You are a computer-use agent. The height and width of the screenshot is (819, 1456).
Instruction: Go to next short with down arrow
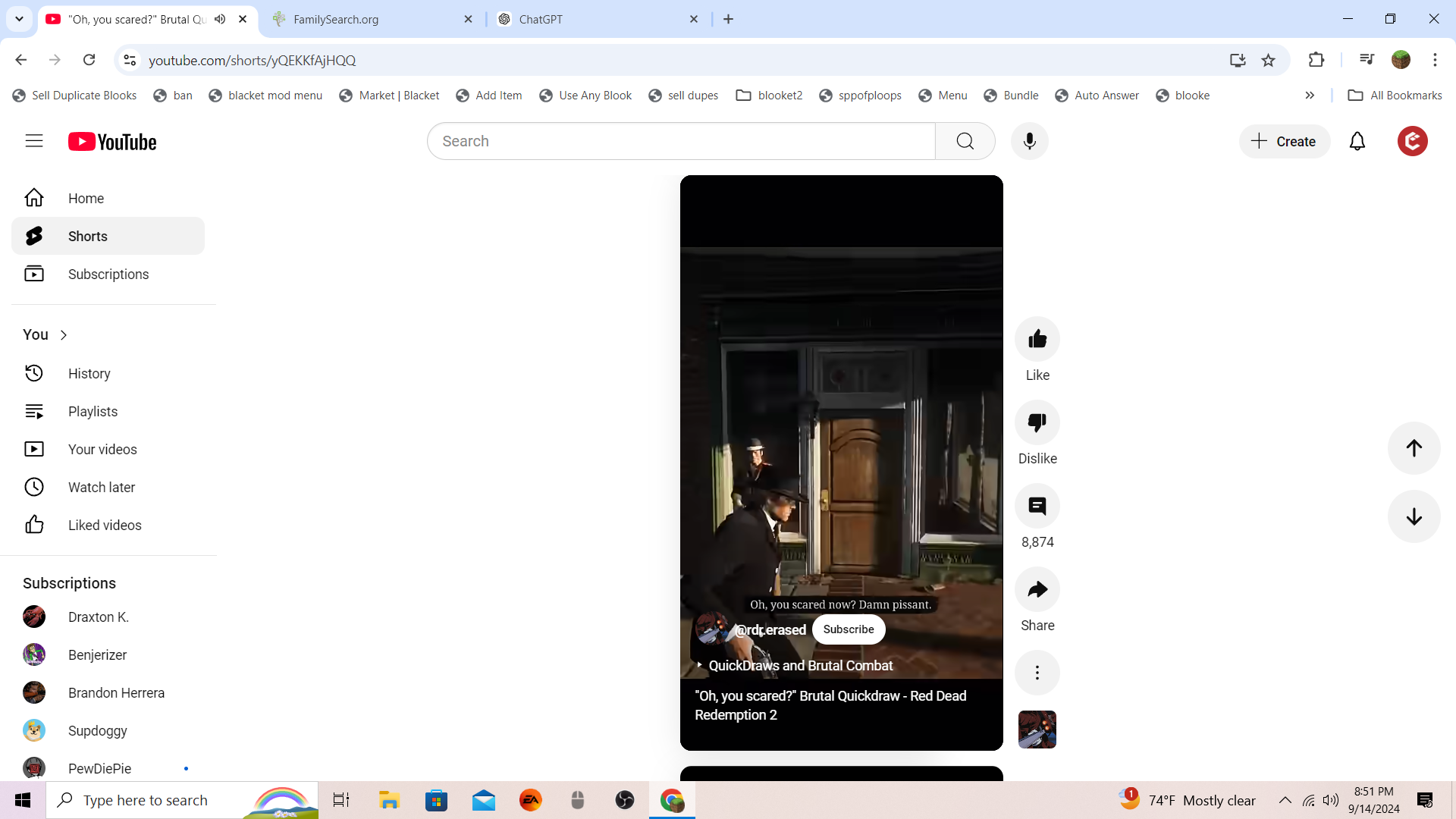[x=1414, y=516]
